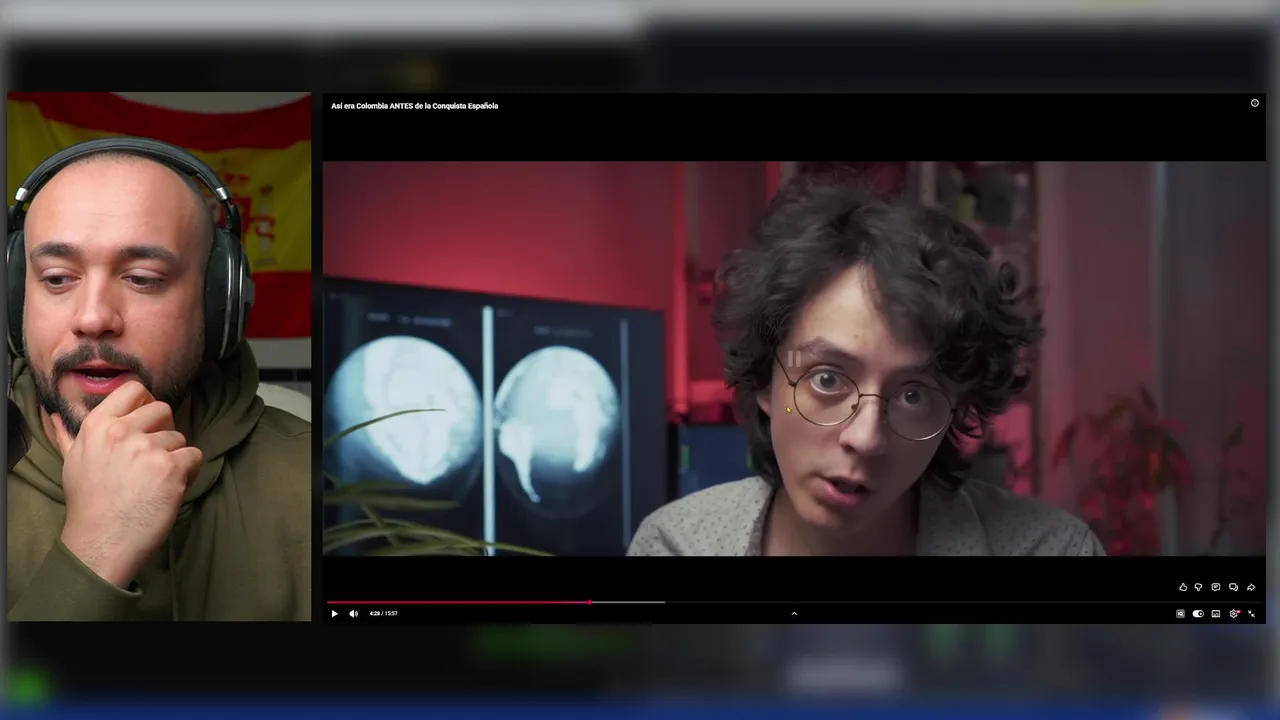Expand the upward chevron below the video
Image resolution: width=1280 pixels, height=720 pixels.
[x=794, y=614]
